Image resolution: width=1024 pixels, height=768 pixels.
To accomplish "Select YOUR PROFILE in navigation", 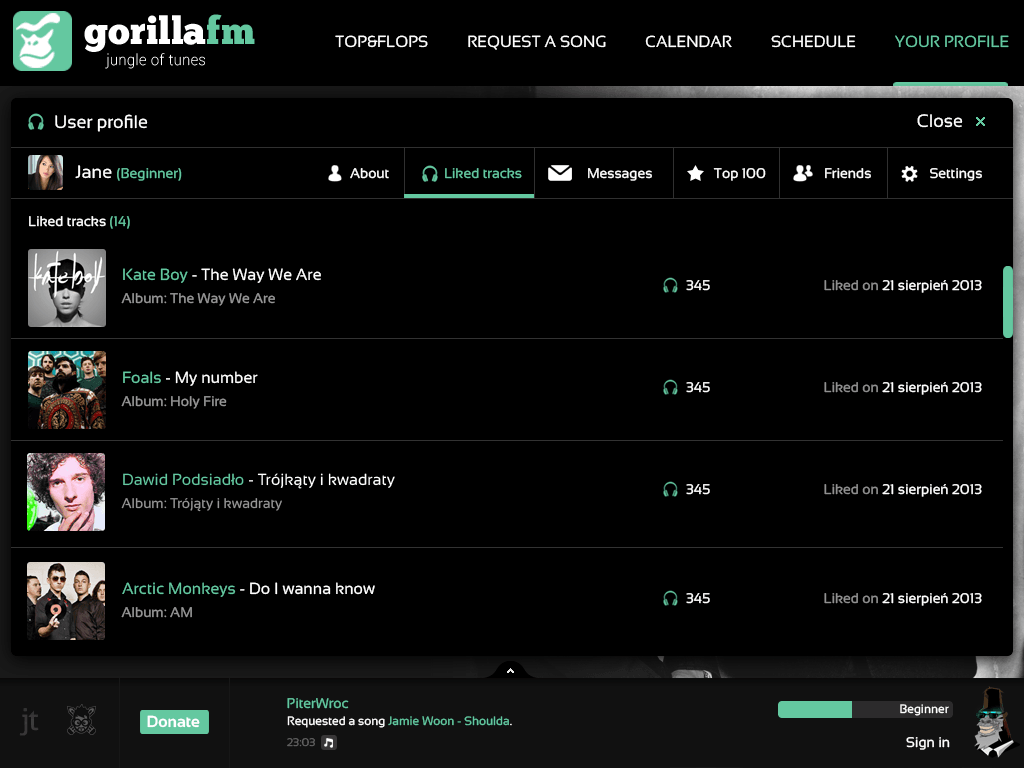I will click(x=952, y=41).
